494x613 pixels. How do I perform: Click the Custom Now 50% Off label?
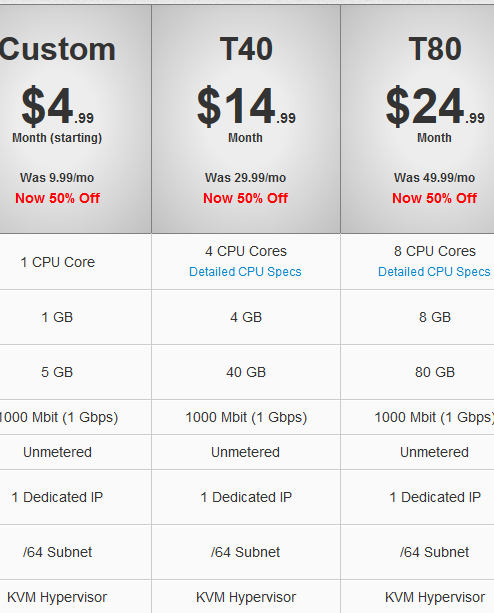pyautogui.click(x=57, y=198)
